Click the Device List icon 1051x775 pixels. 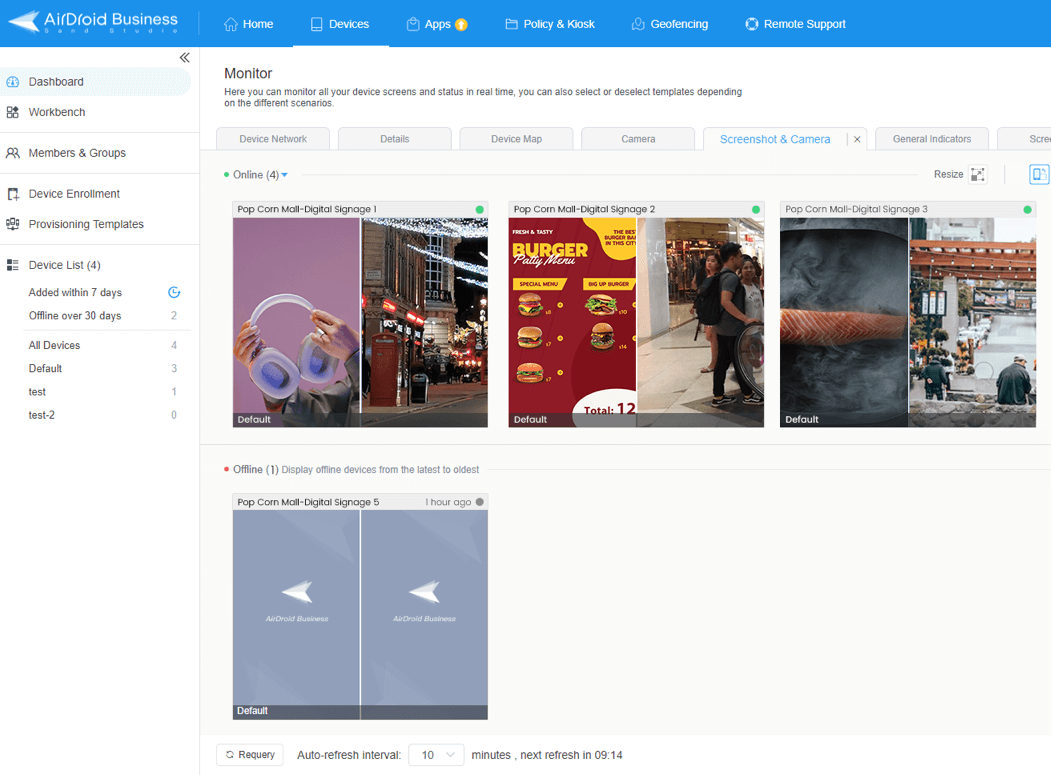13,265
